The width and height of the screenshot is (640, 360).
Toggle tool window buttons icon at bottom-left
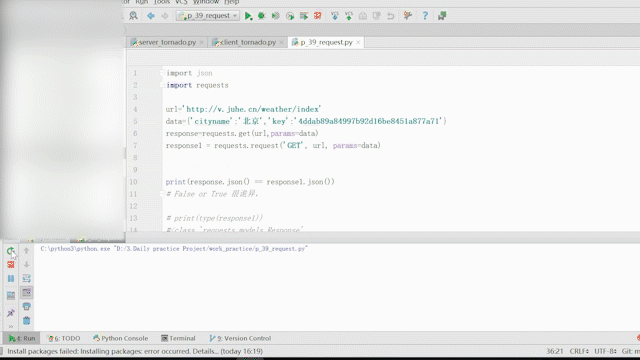(x=2, y=351)
